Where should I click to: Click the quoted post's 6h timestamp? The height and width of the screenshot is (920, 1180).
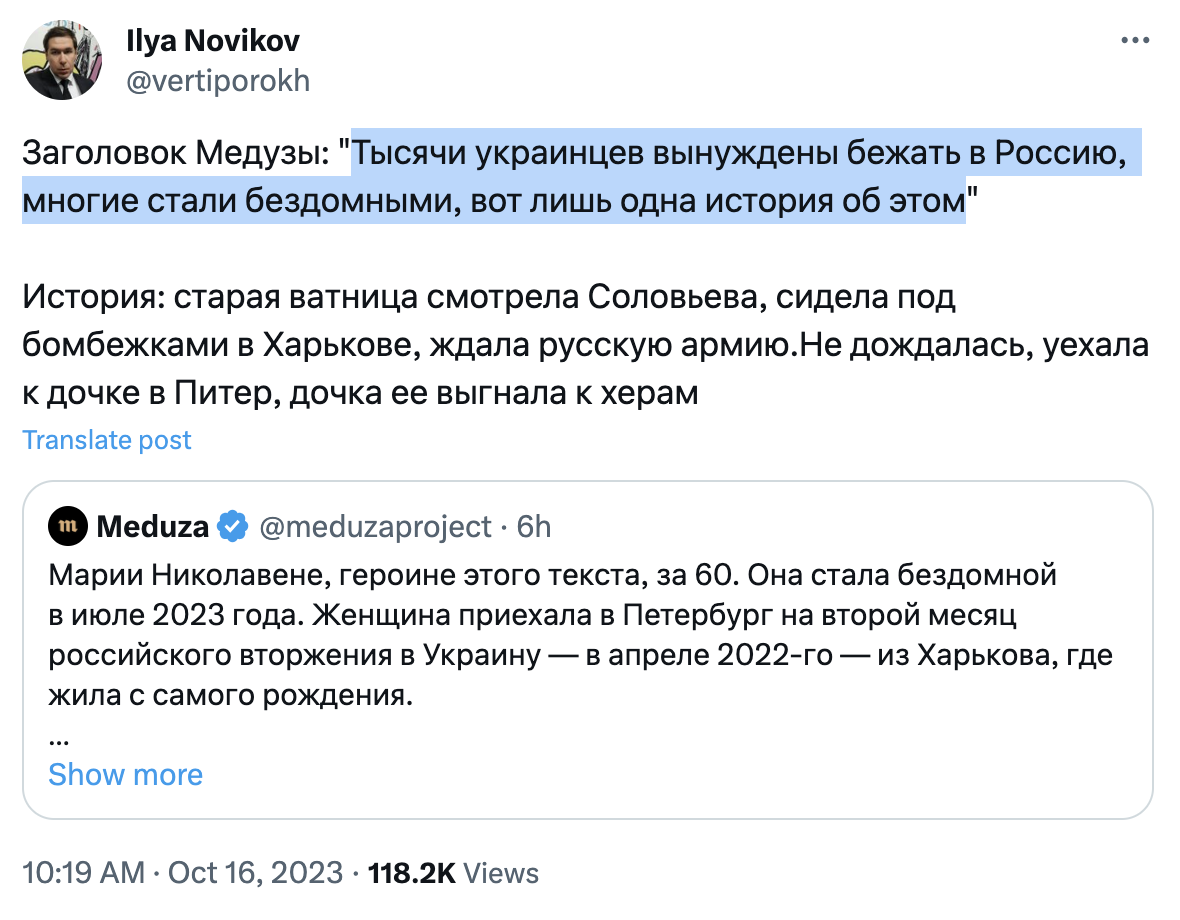point(533,526)
